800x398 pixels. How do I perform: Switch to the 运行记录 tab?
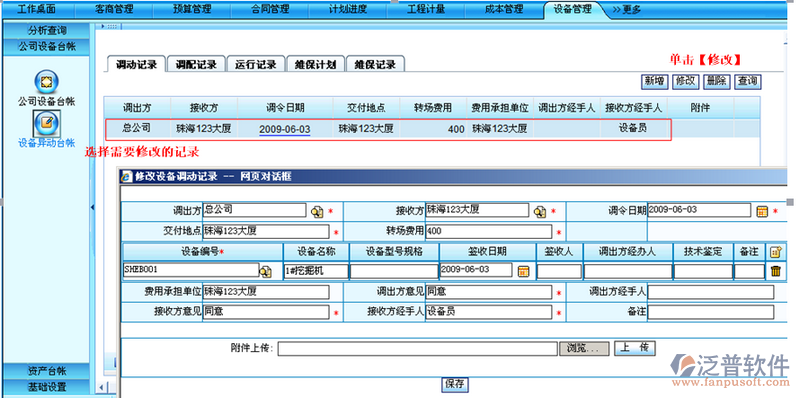tap(256, 64)
